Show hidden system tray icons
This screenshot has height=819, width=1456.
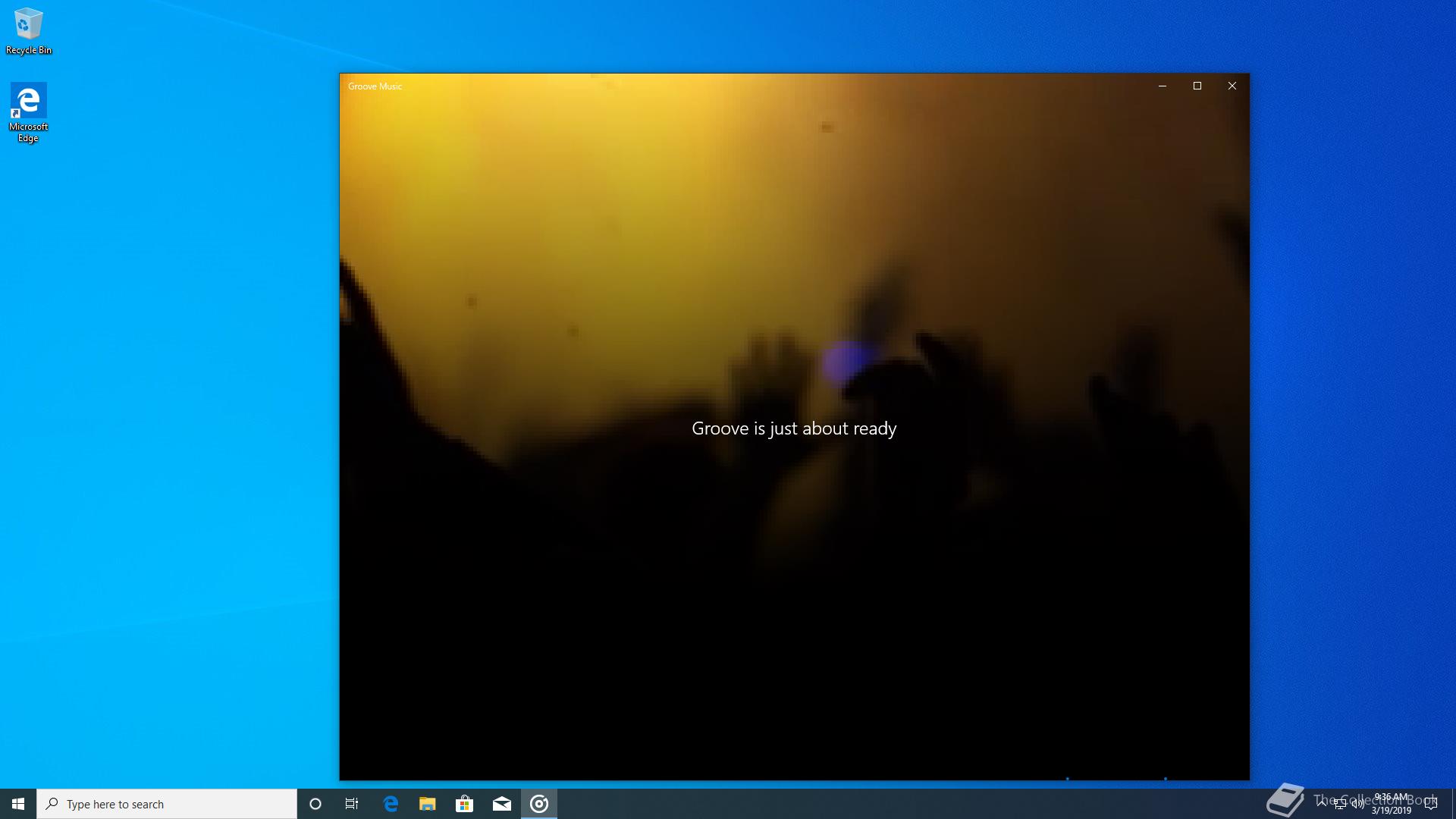1322,804
